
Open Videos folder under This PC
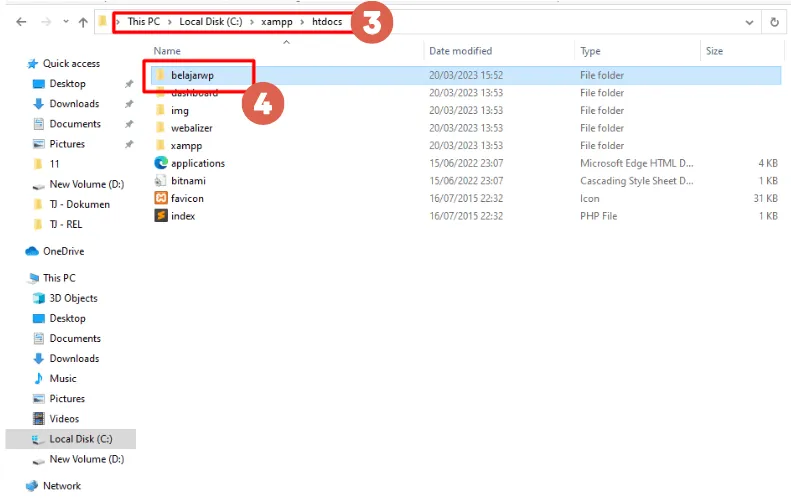tap(64, 419)
